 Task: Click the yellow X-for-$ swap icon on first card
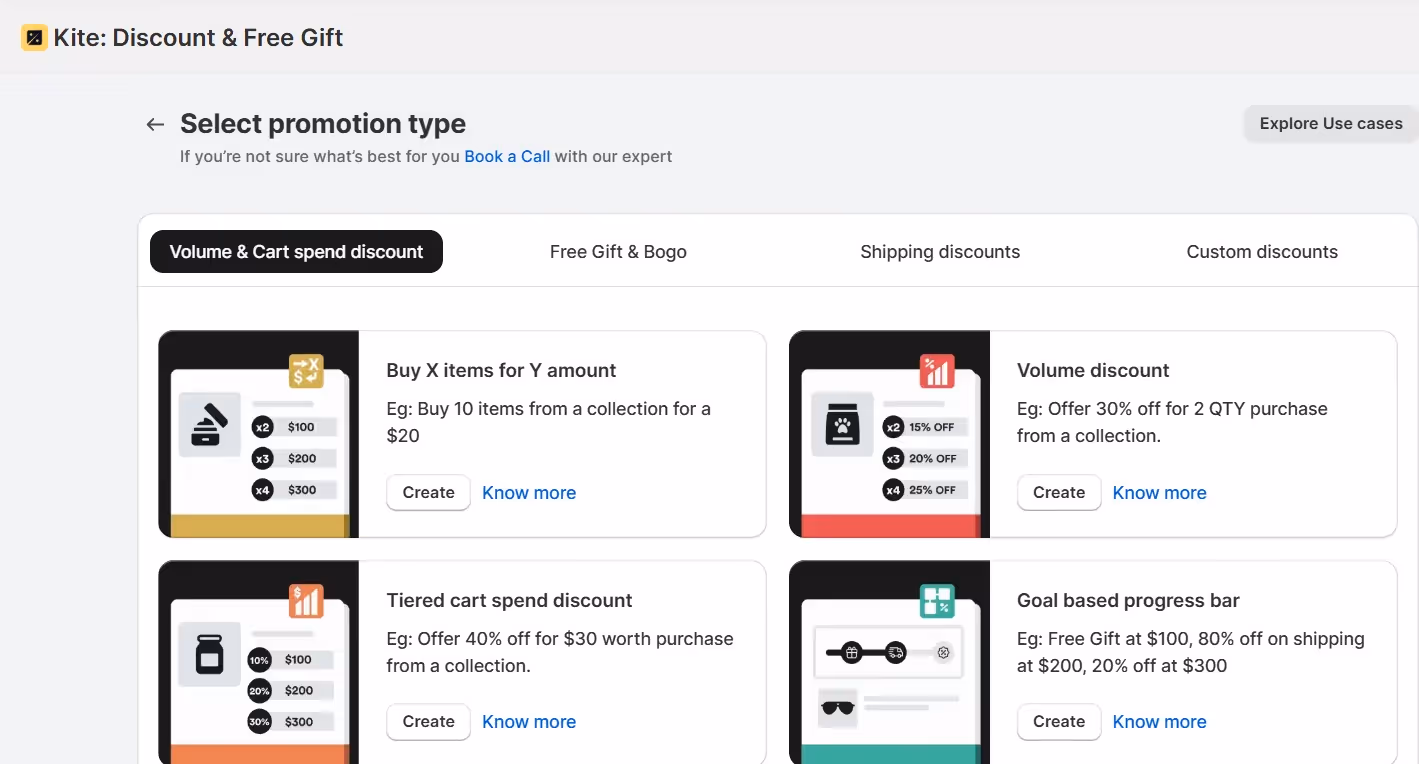(306, 371)
